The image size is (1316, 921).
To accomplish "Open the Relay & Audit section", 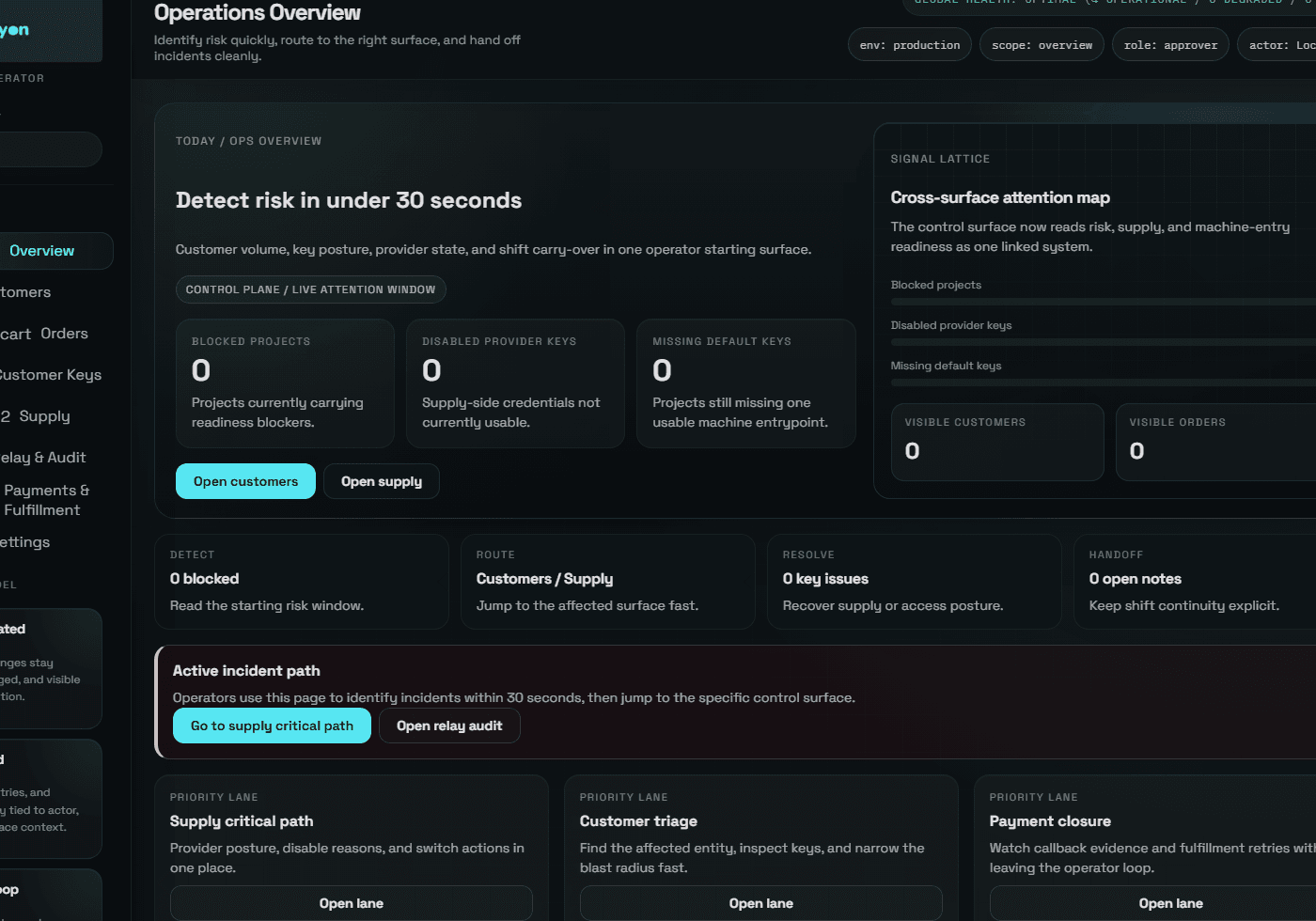I will 43,457.
